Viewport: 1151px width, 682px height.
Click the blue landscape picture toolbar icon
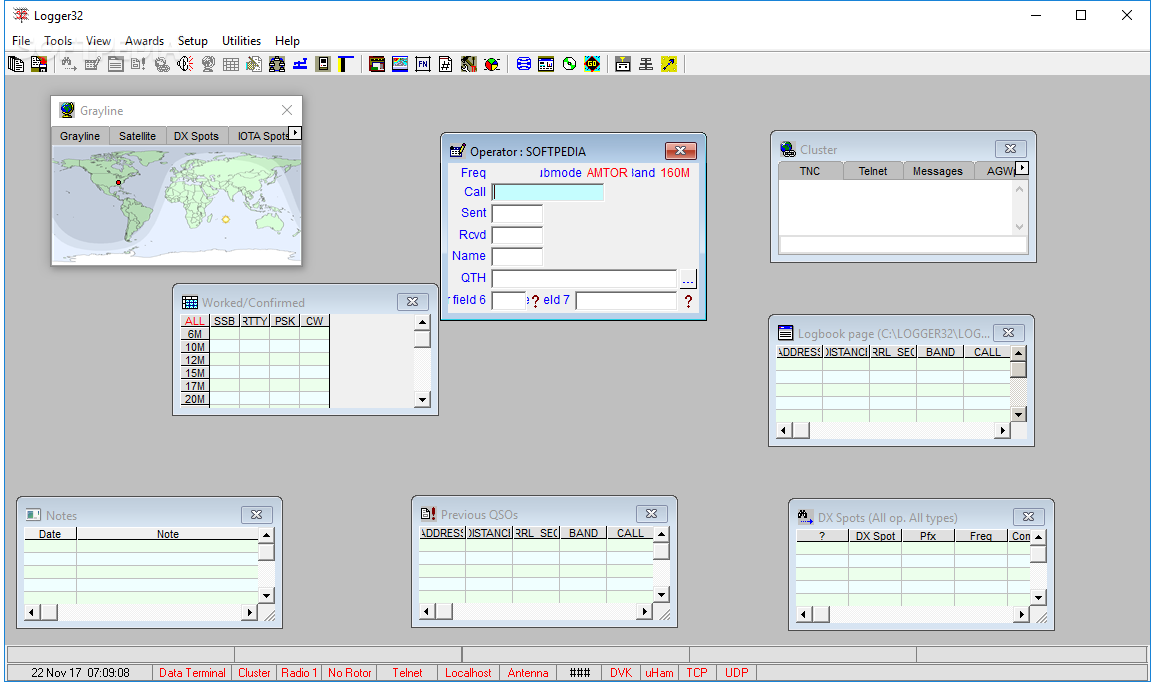pyautogui.click(x=400, y=64)
